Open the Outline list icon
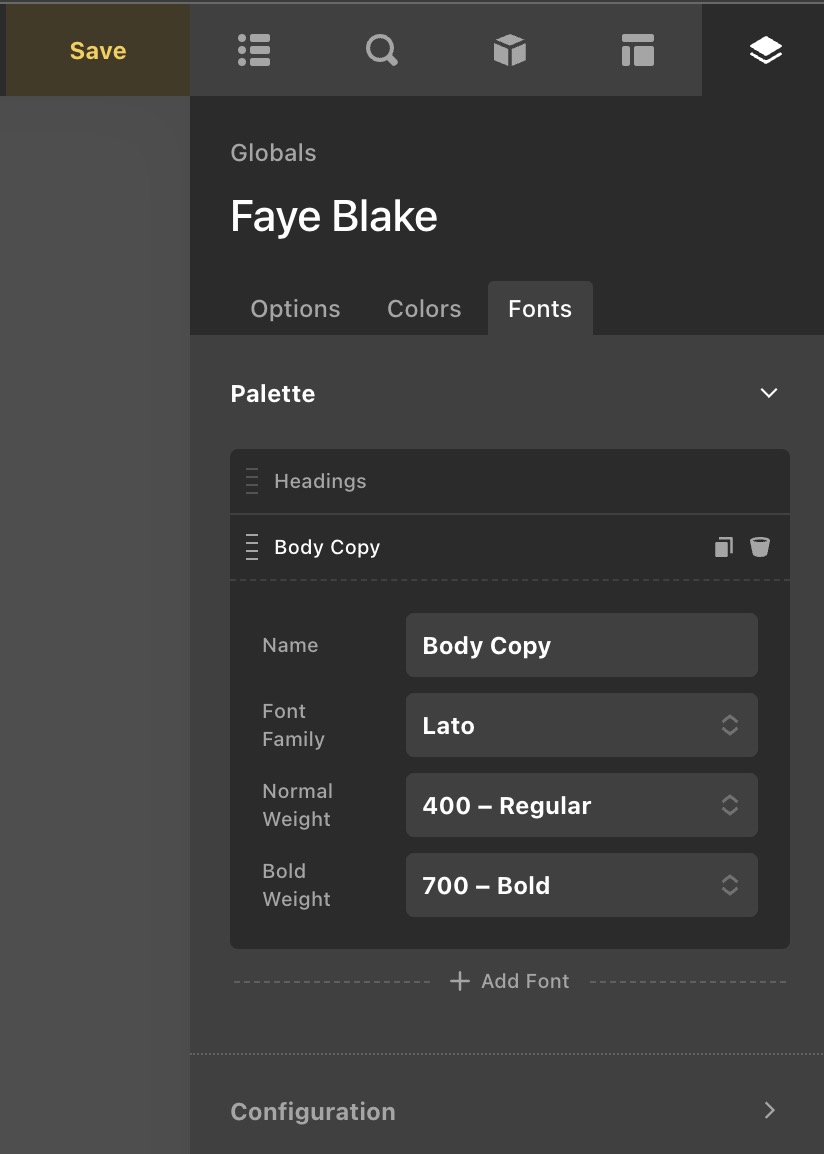The width and height of the screenshot is (824, 1154). pos(254,51)
